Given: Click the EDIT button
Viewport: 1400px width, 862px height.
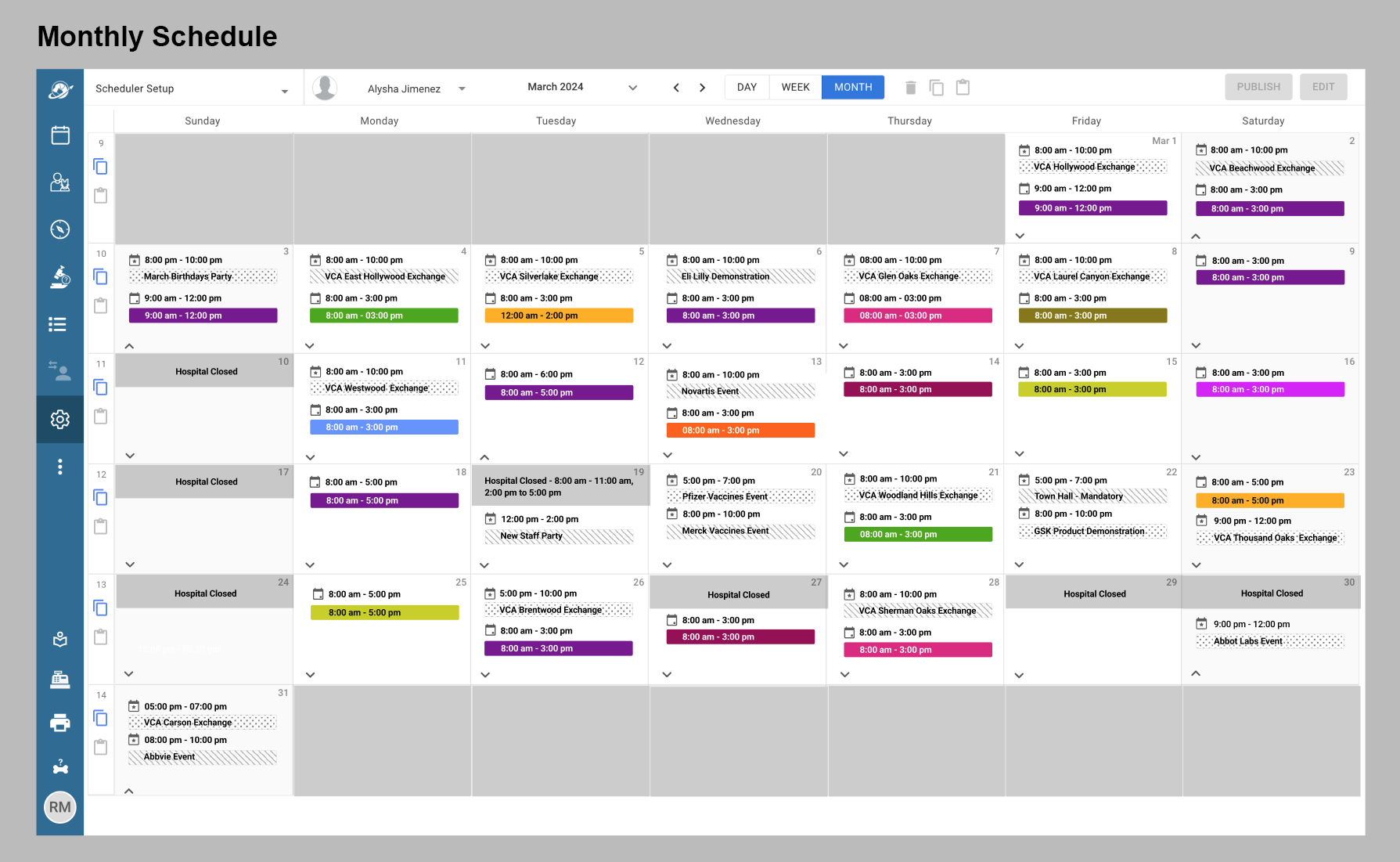Looking at the screenshot, I should (x=1323, y=87).
